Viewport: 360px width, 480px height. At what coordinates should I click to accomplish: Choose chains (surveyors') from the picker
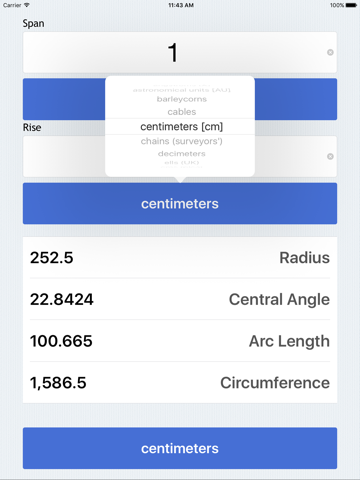[x=182, y=141]
